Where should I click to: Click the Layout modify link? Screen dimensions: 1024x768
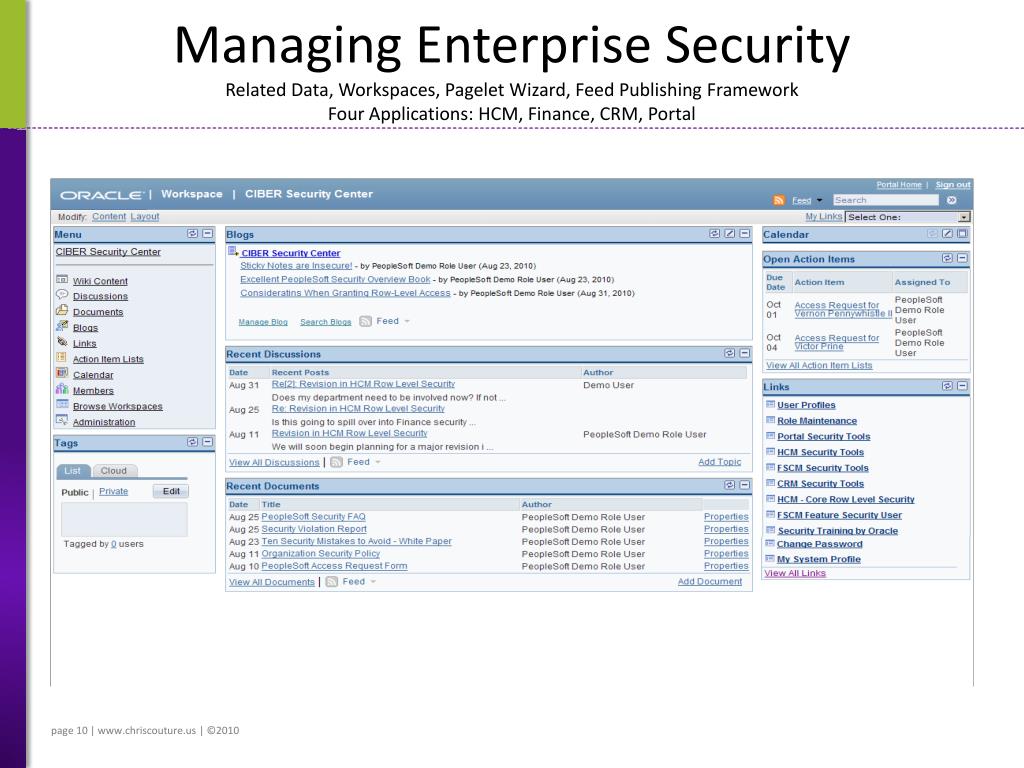pyautogui.click(x=145, y=217)
